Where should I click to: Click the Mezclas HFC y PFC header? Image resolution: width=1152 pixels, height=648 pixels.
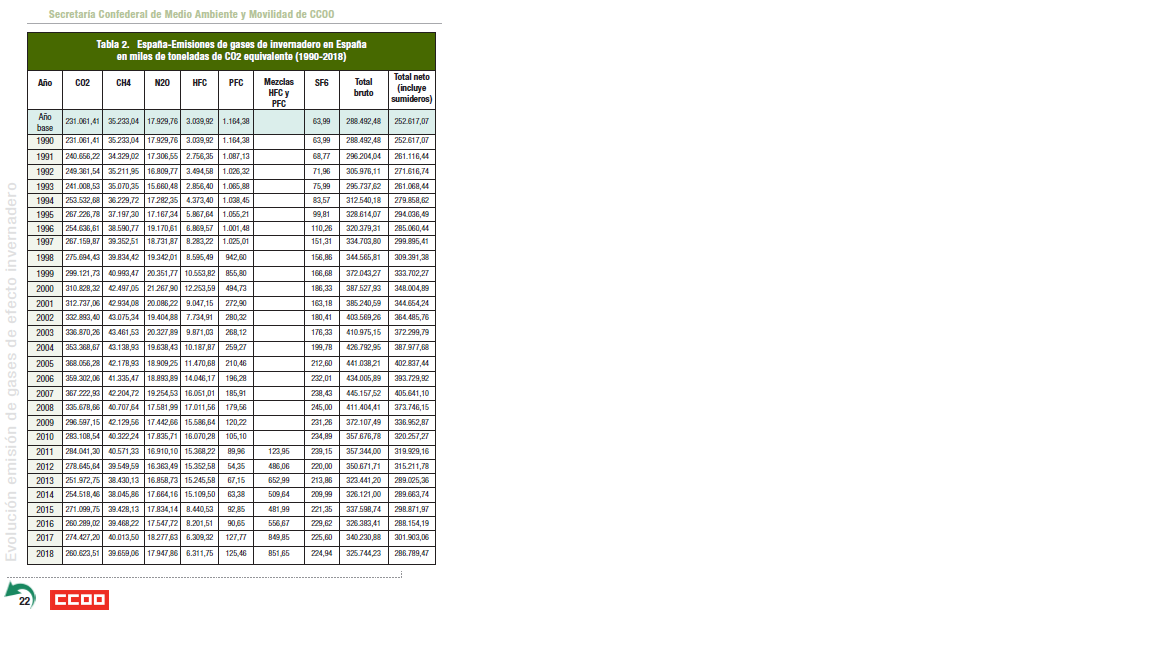pyautogui.click(x=279, y=93)
